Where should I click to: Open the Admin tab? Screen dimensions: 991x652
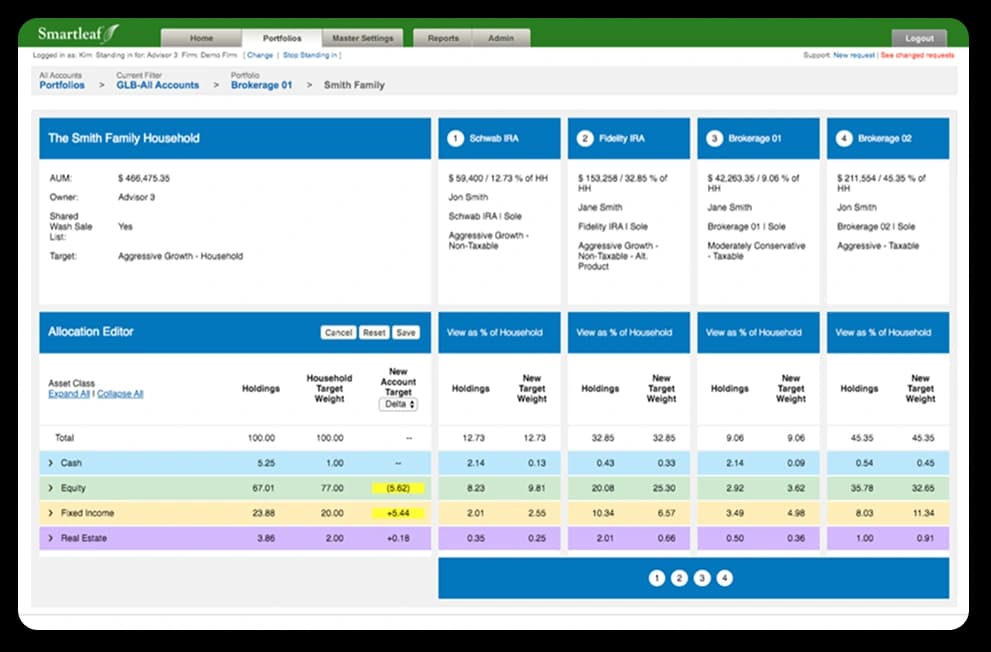501,38
